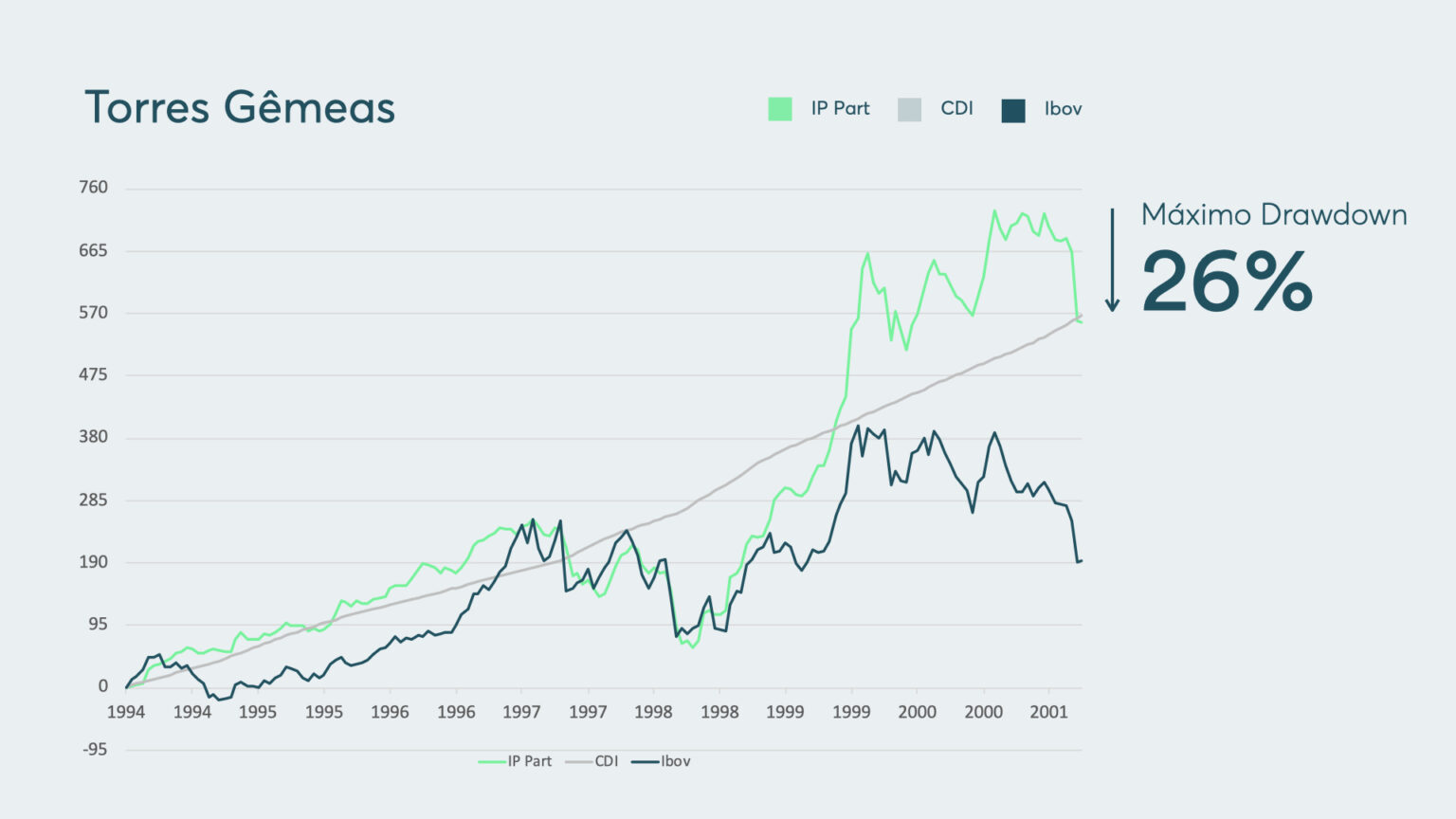
Task: Click the 380 y-axis label
Action: pos(93,437)
